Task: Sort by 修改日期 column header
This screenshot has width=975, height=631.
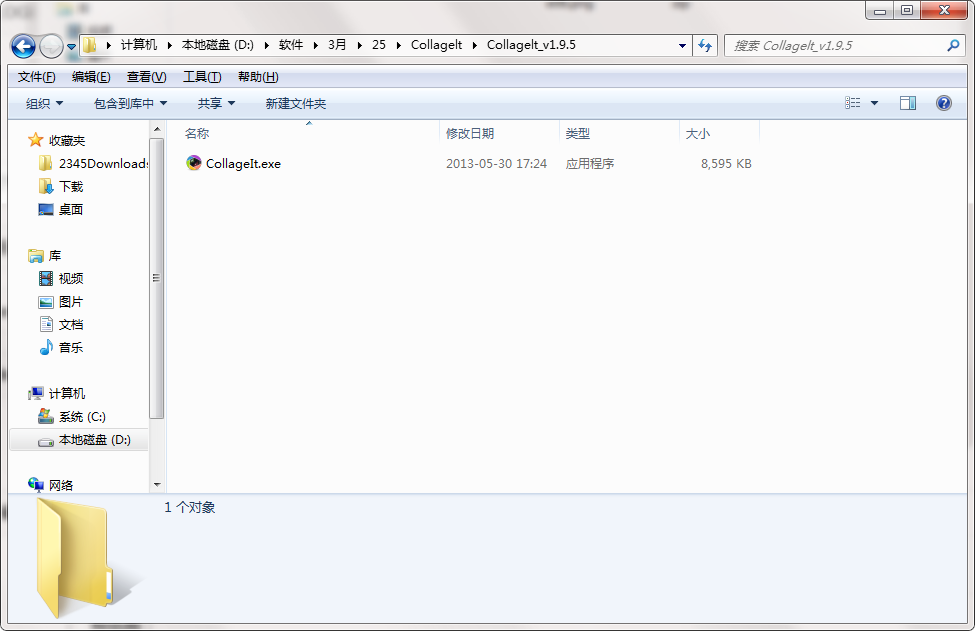Action: [x=469, y=134]
